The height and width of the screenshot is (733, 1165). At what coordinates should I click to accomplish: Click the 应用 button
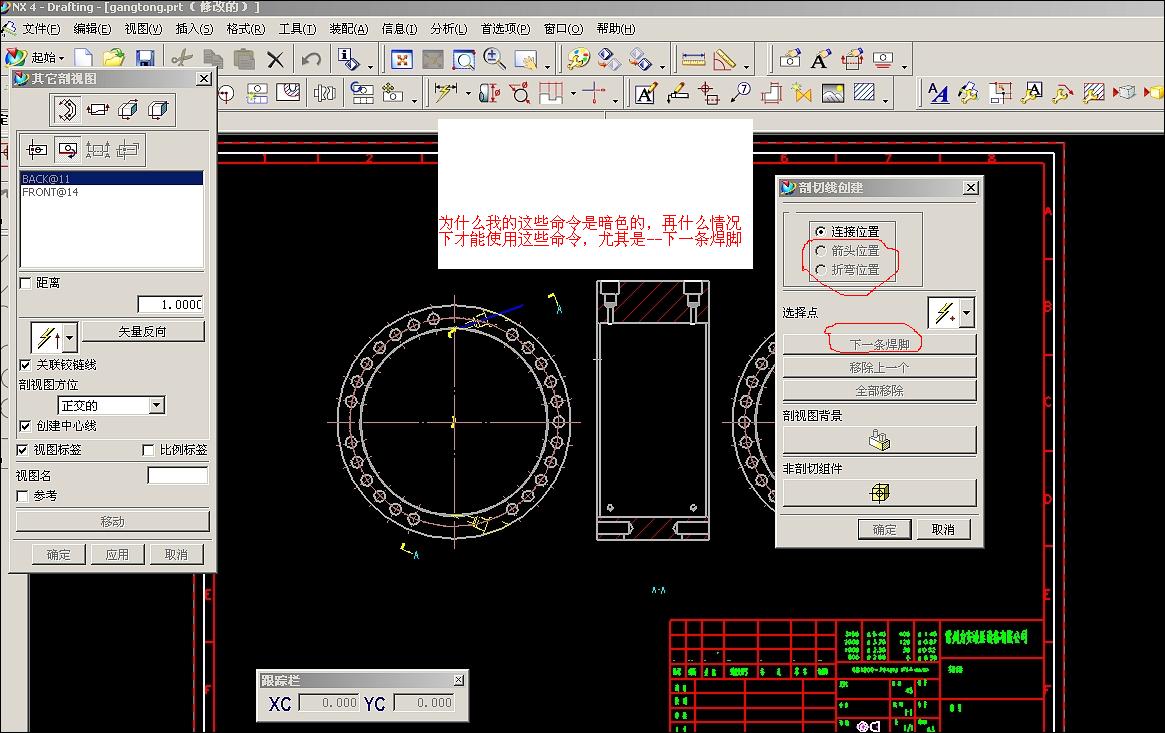(117, 555)
